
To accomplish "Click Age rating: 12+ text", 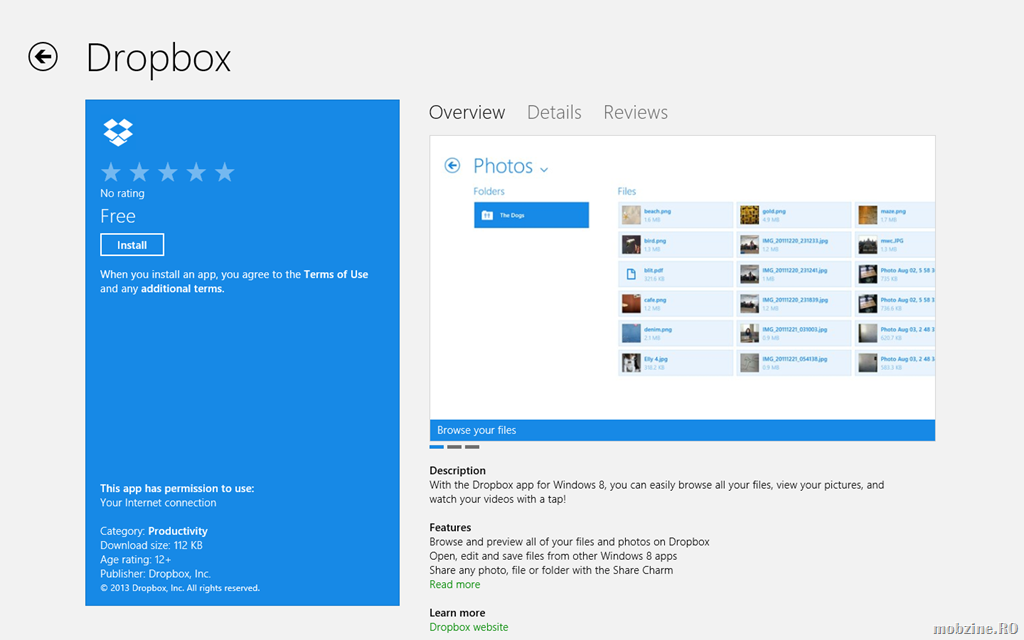I will coord(135,560).
